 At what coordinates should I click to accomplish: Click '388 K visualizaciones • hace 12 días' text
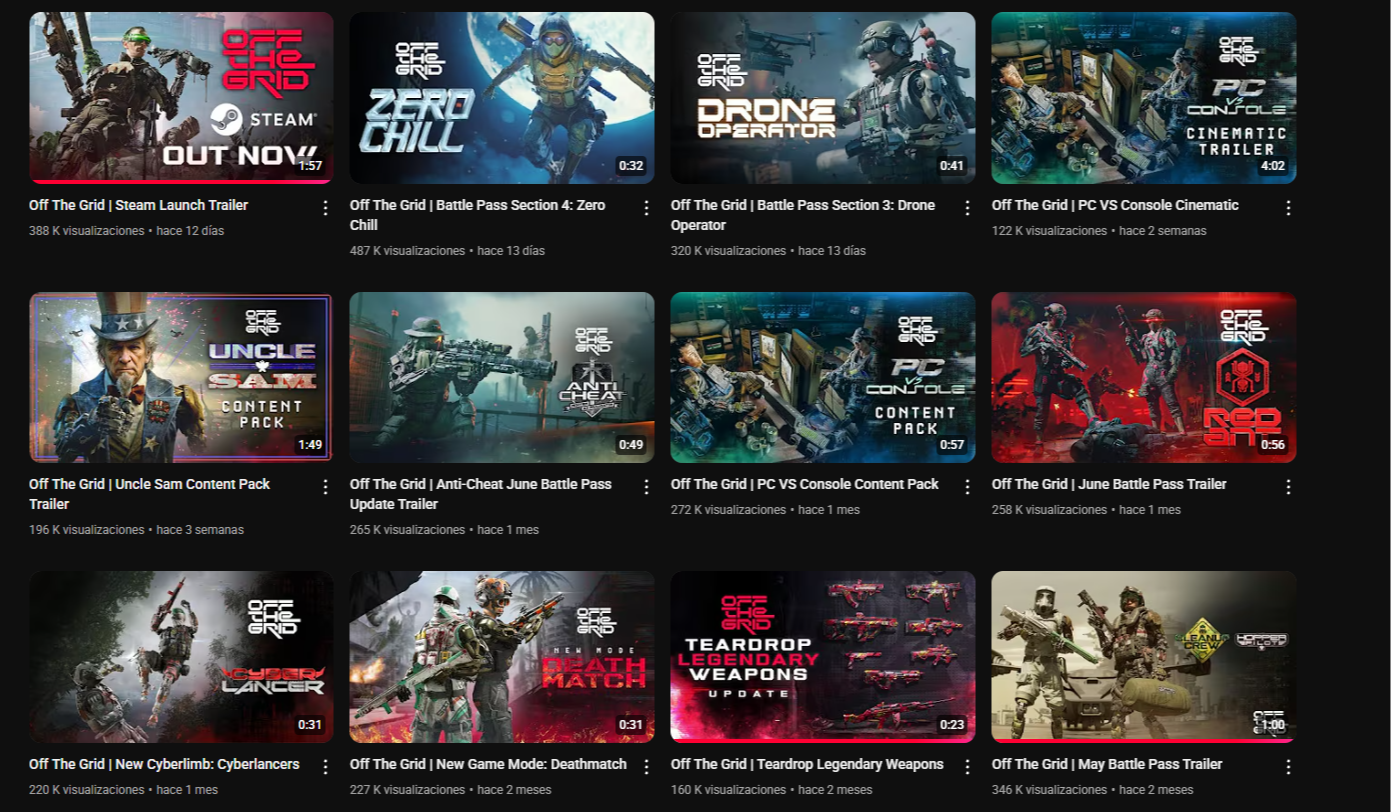click(x=126, y=231)
